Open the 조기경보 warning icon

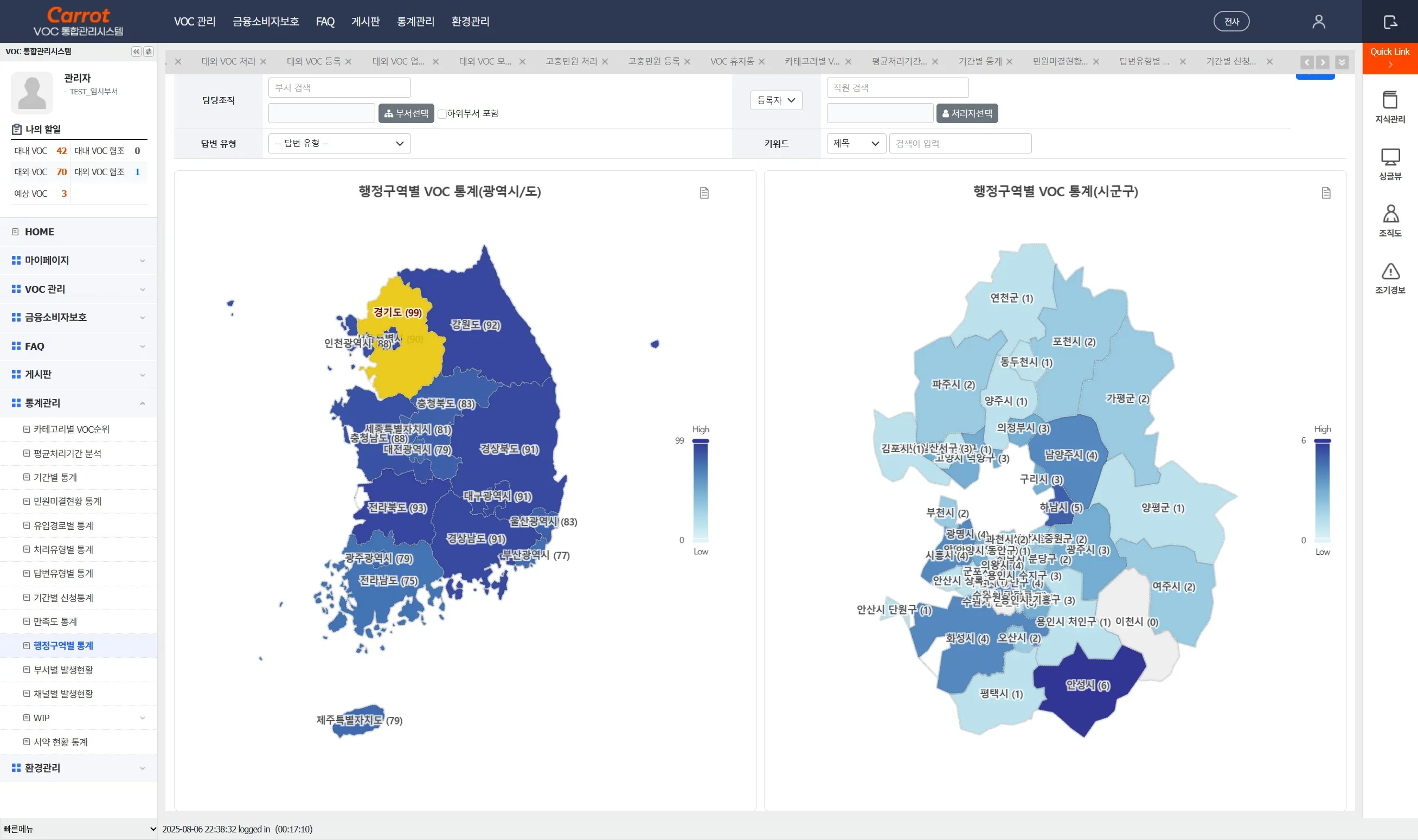[x=1390, y=271]
